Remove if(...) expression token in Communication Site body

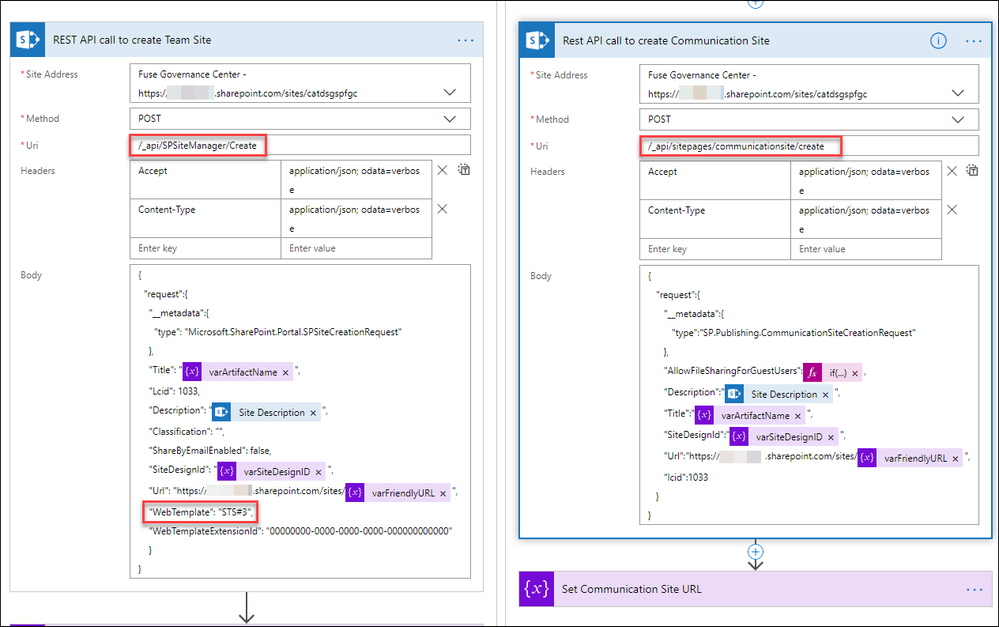point(855,373)
